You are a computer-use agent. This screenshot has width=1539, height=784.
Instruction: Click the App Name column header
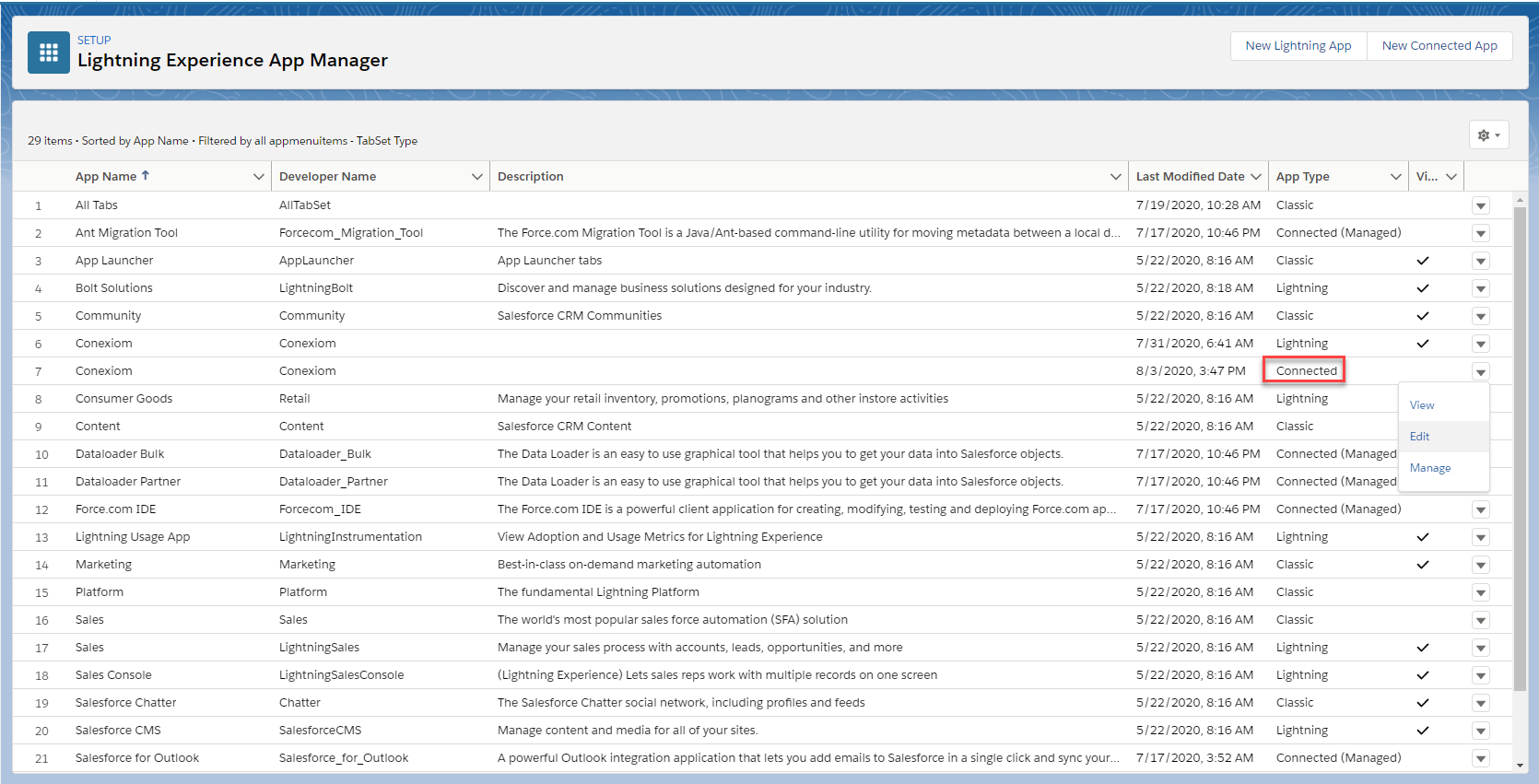coord(106,177)
